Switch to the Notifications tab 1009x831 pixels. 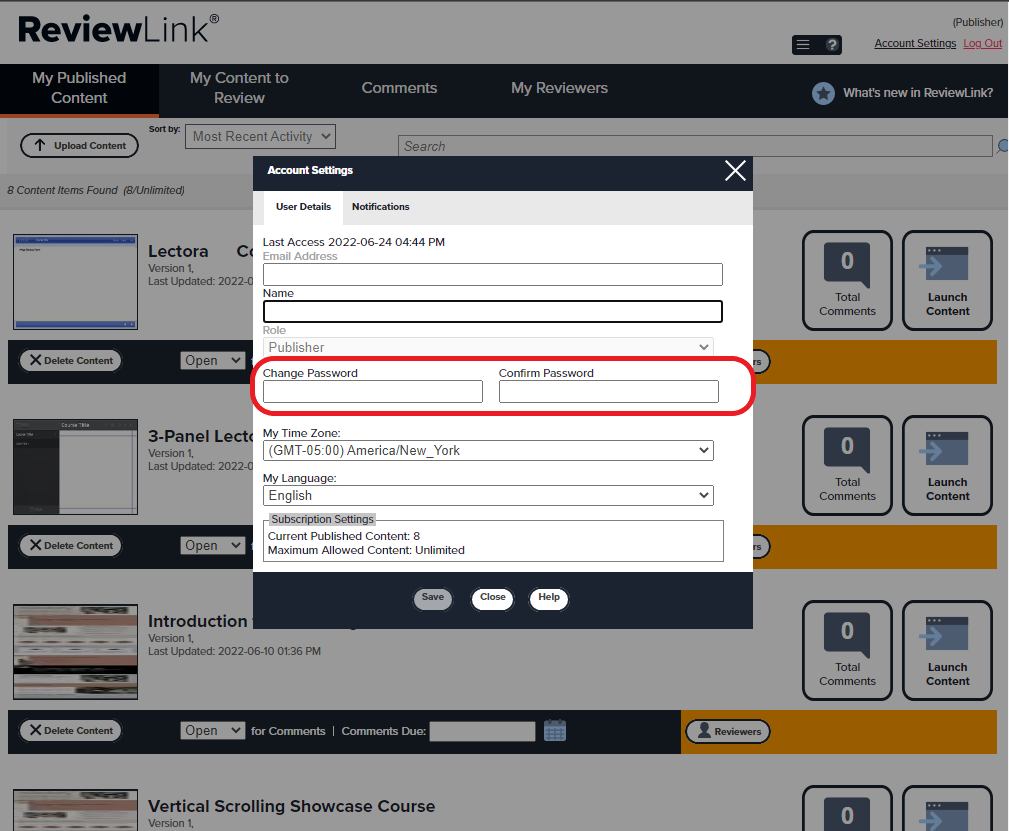click(380, 207)
